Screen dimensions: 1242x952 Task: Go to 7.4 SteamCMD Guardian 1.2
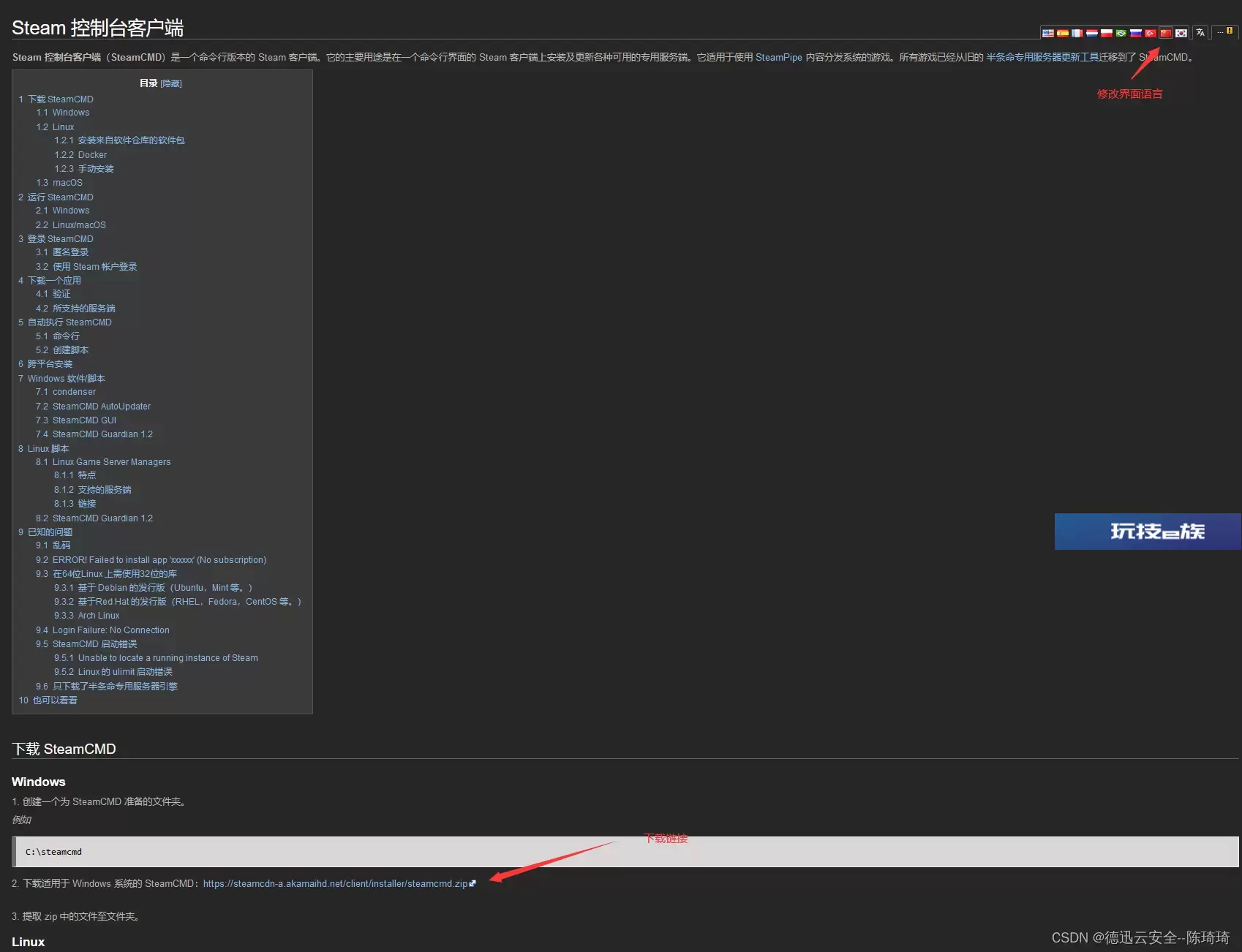pyautogui.click(x=94, y=434)
